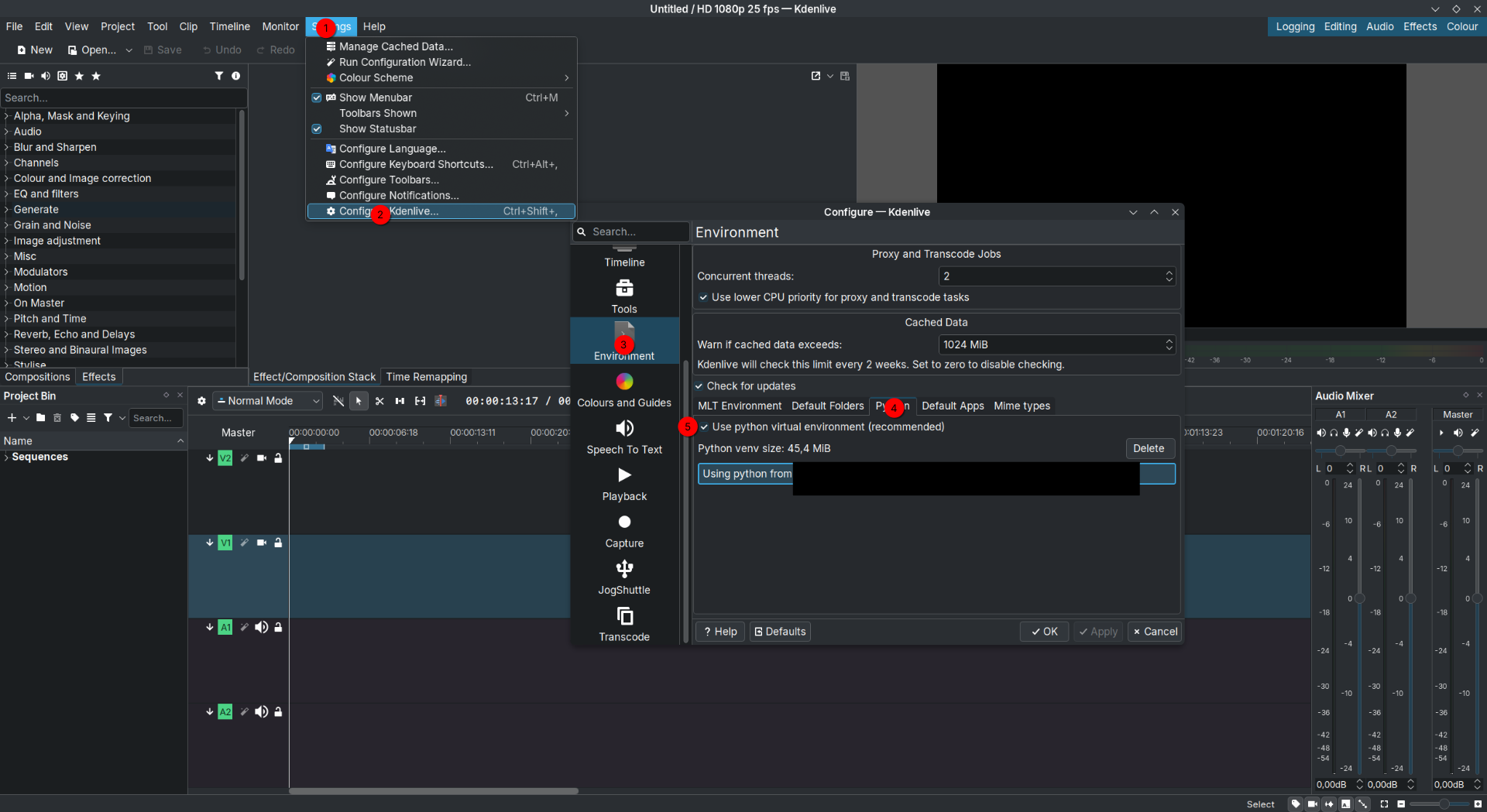Mute timeline track A1 speaker toggle
Image resolution: width=1487 pixels, height=812 pixels.
(x=262, y=627)
